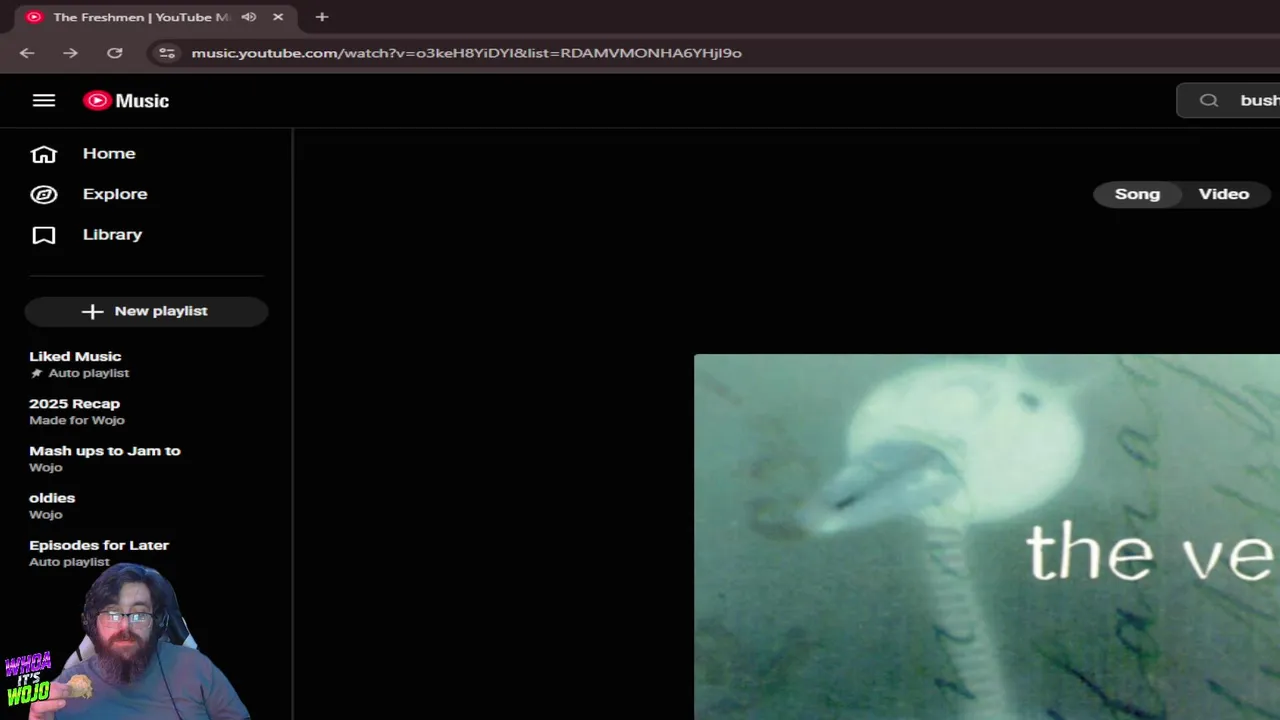Click "Made for Wojo" subtitle text

(77, 420)
